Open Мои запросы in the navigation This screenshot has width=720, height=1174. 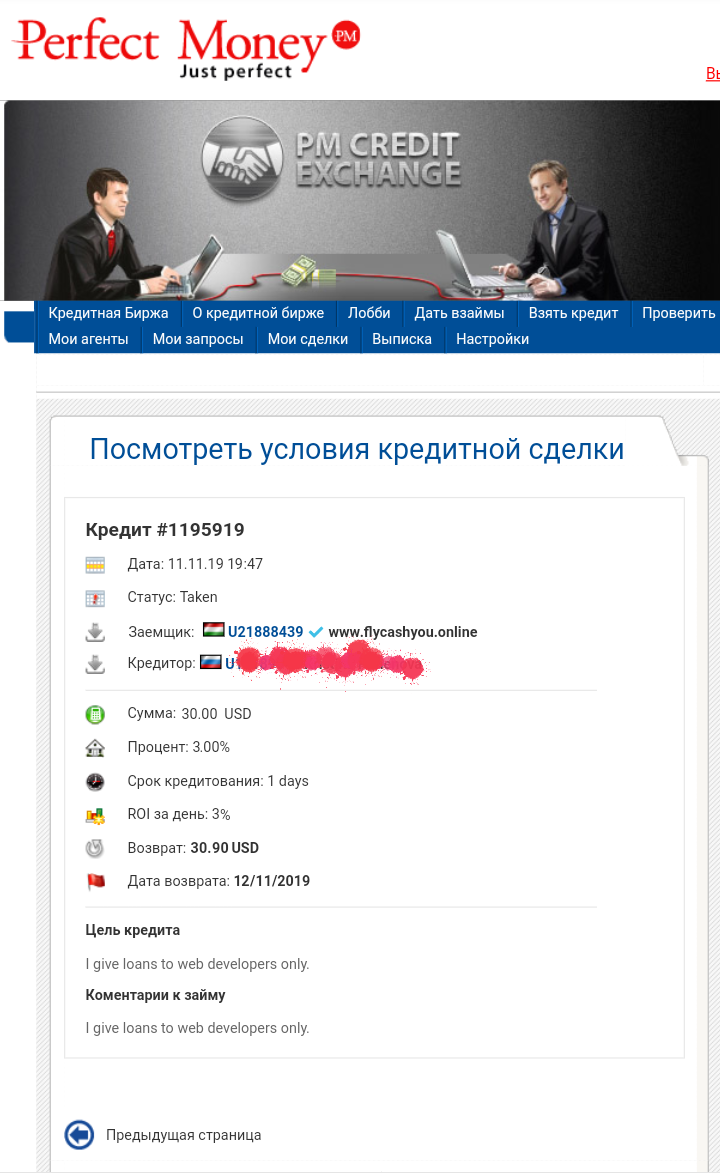[x=198, y=339]
